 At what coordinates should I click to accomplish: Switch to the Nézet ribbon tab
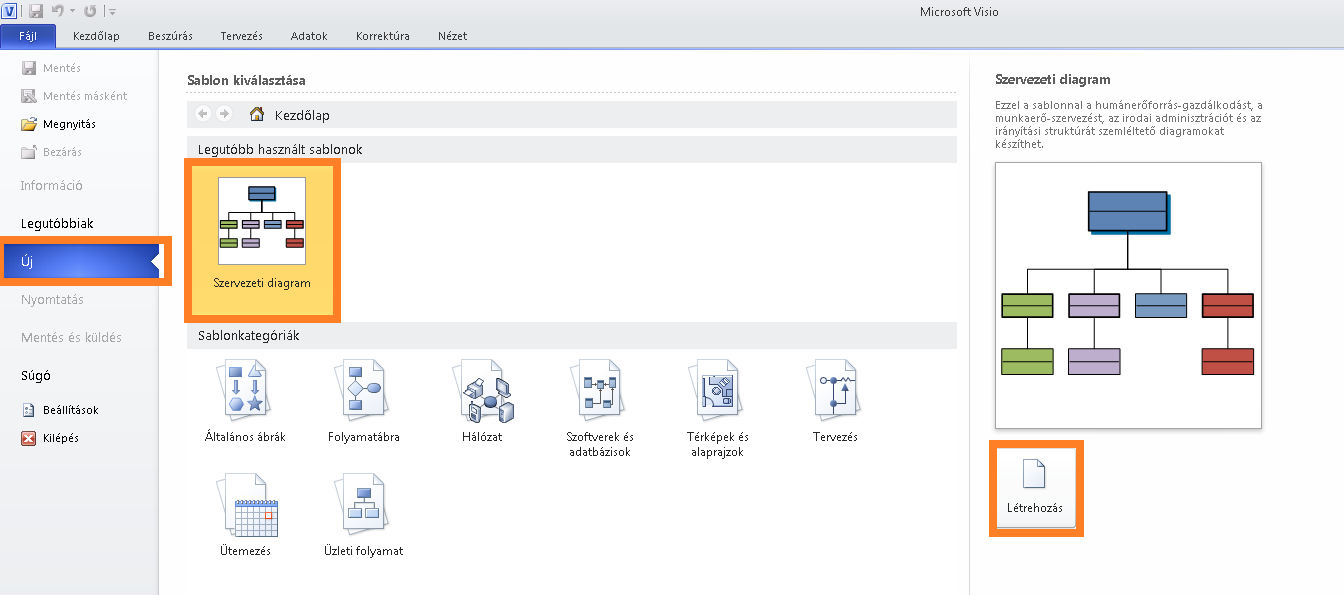pos(452,36)
